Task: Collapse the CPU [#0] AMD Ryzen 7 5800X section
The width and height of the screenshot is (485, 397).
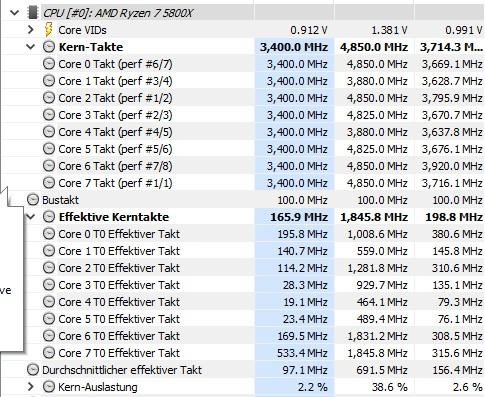Action: [14, 13]
